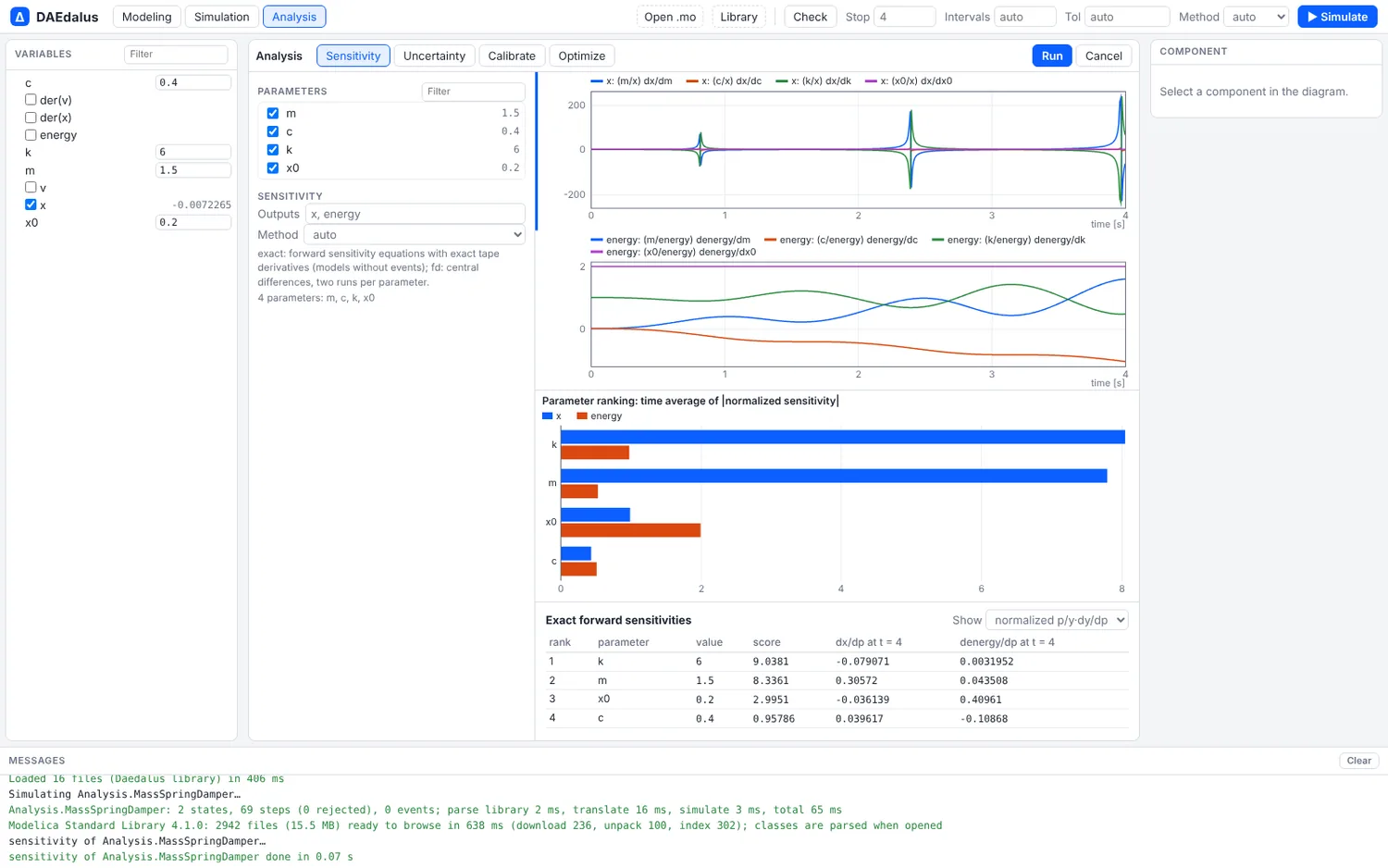Click the Check button
The image size is (1388, 868).
coord(811,17)
